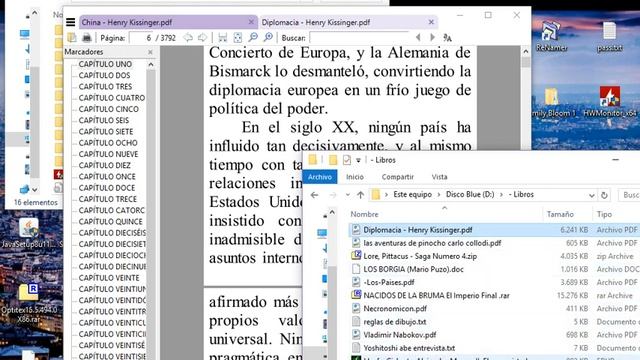Open bookmark CAPÍTULO QUINCE
The image size is (640, 360).
[111, 222]
